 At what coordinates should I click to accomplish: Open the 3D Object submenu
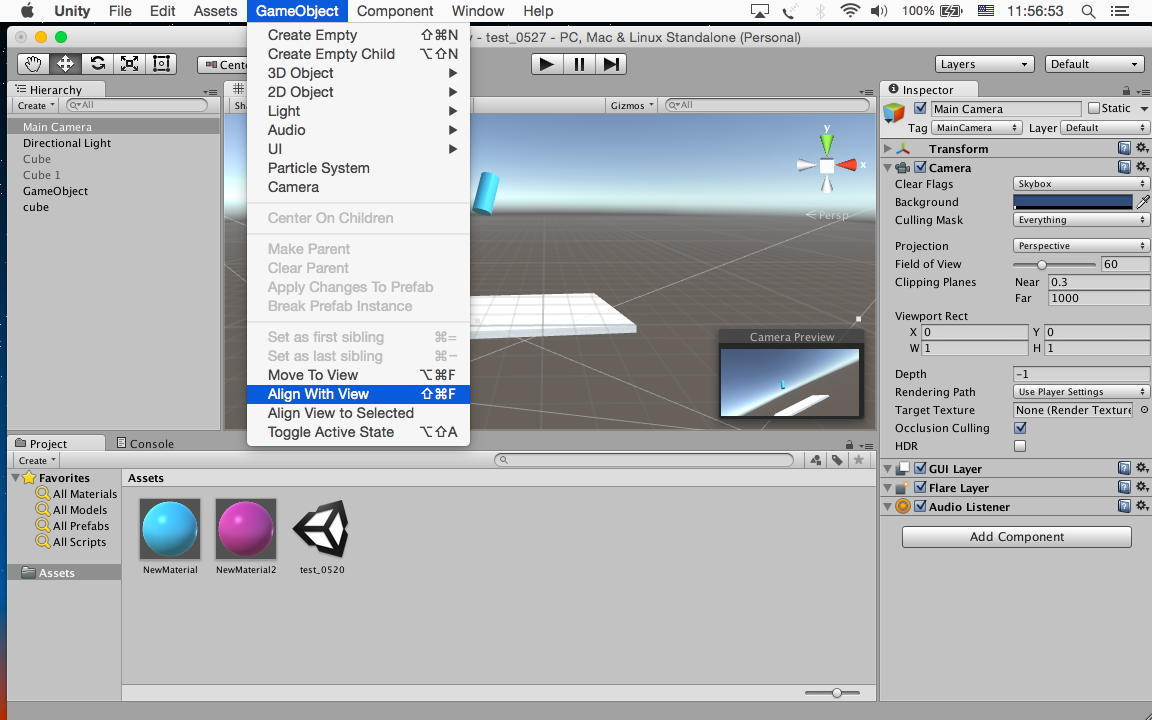coord(359,73)
